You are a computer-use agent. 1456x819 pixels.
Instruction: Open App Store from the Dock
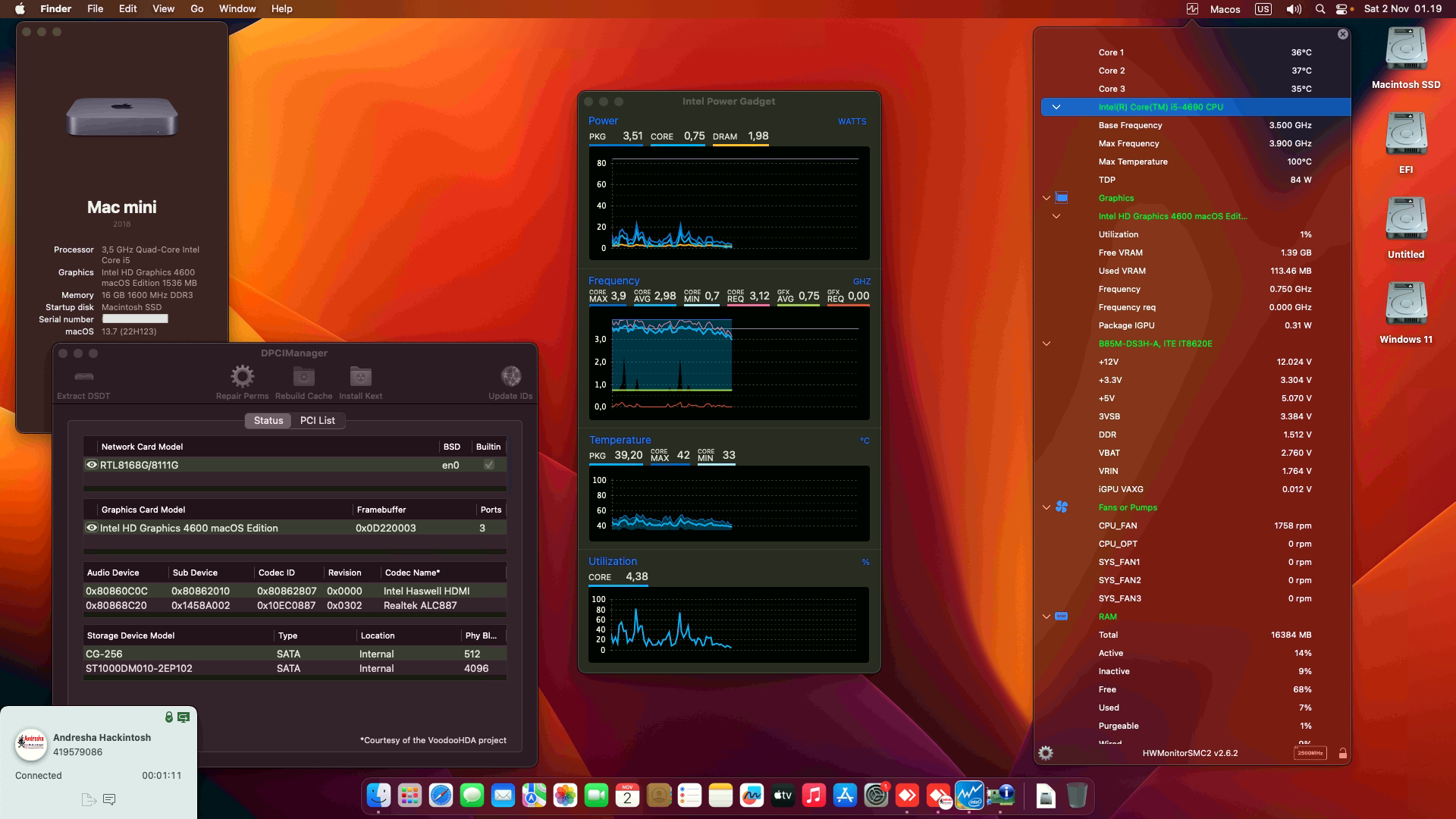[x=845, y=795]
